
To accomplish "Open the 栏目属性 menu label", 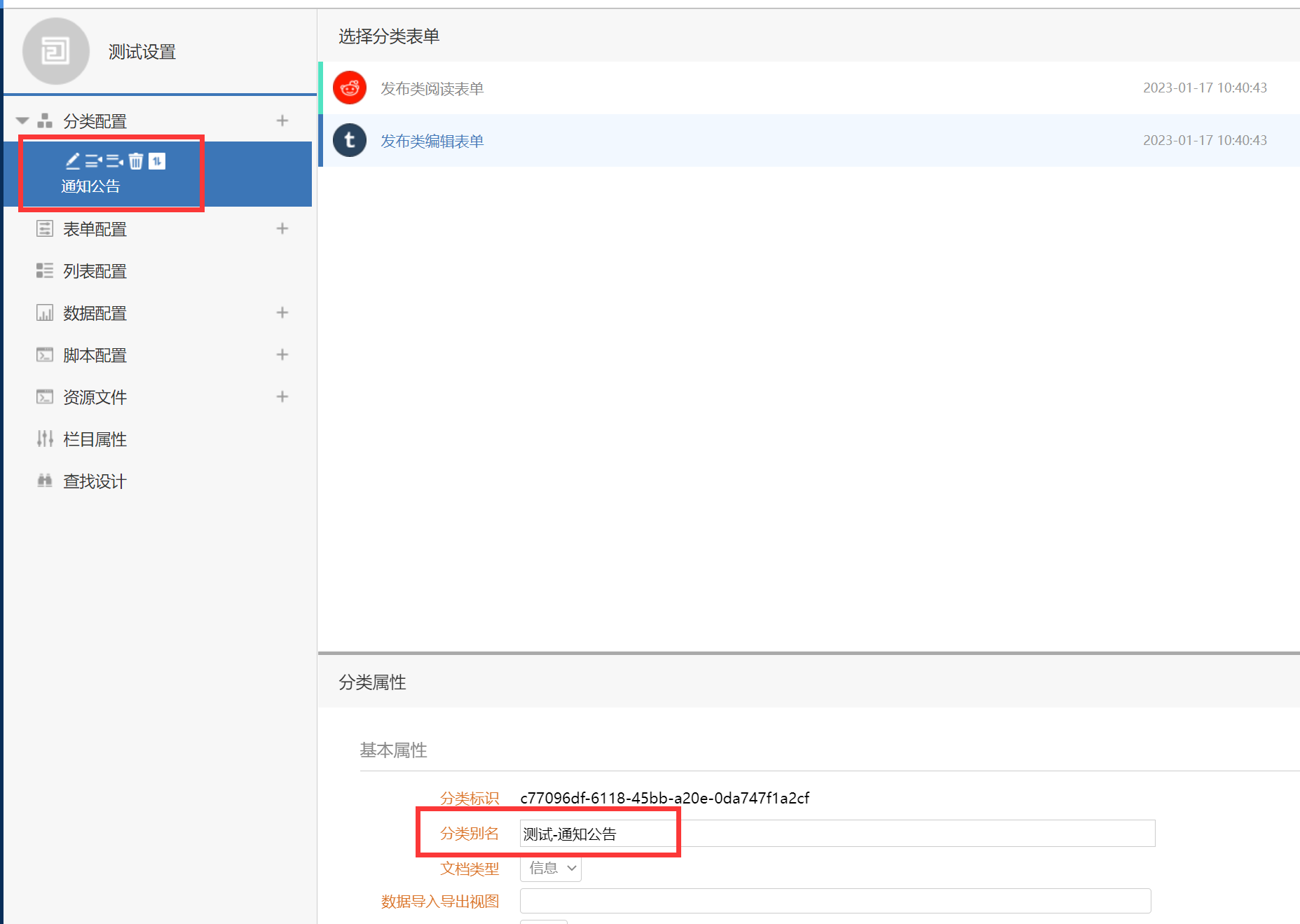I will (x=95, y=439).
